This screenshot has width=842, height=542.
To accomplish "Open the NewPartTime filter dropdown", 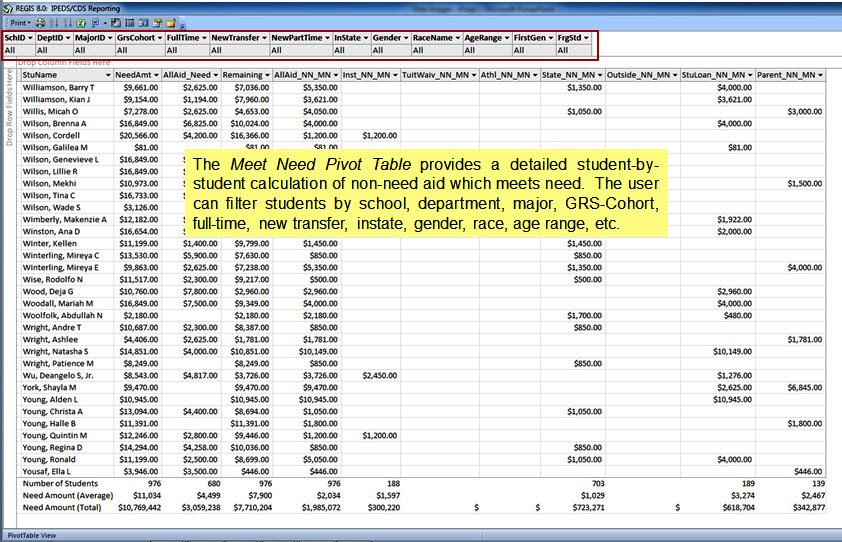I will coord(327,38).
